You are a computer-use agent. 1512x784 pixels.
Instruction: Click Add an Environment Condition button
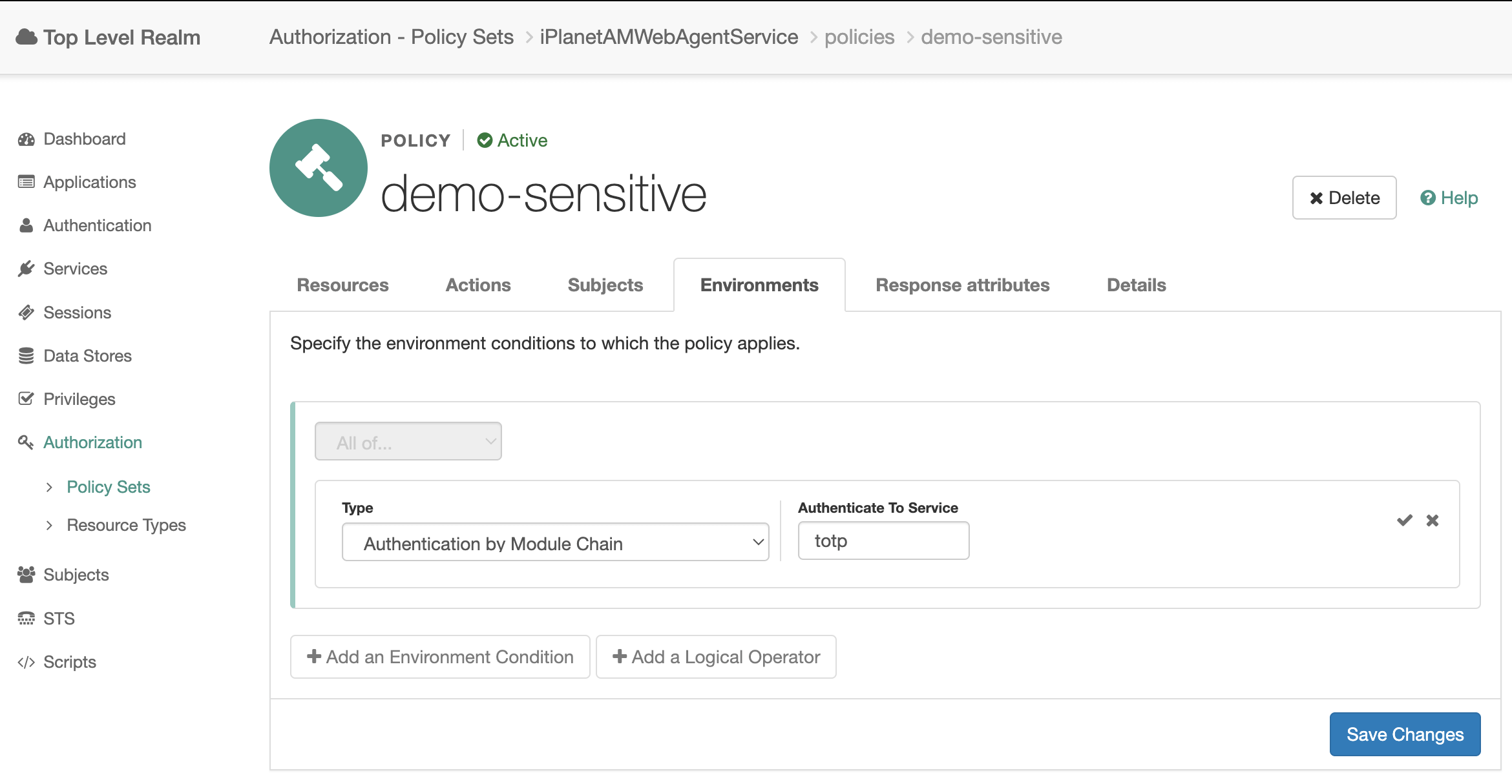[440, 657]
